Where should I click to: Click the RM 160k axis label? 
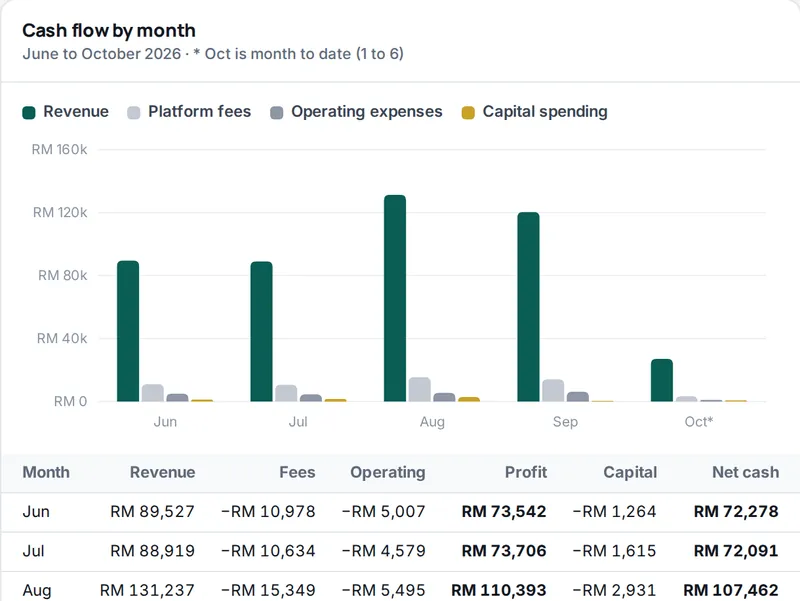point(59,149)
